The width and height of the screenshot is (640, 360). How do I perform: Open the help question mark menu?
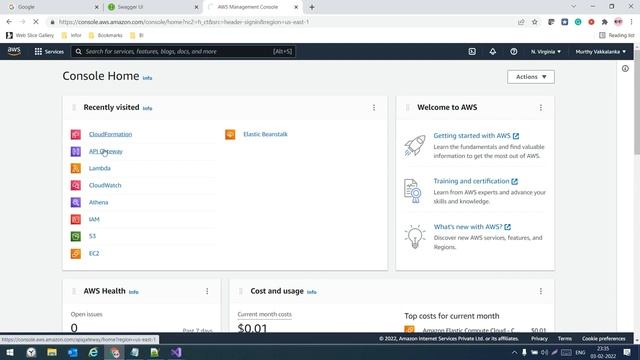[513, 51]
